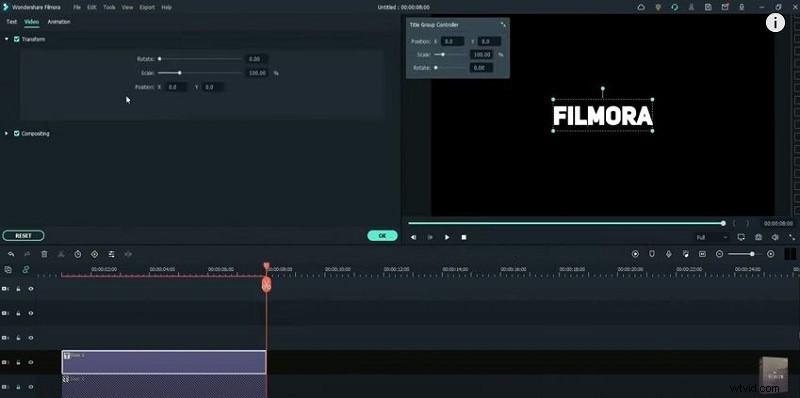This screenshot has width=800, height=398.
Task: Click the headset support icon
Action: 675,7
